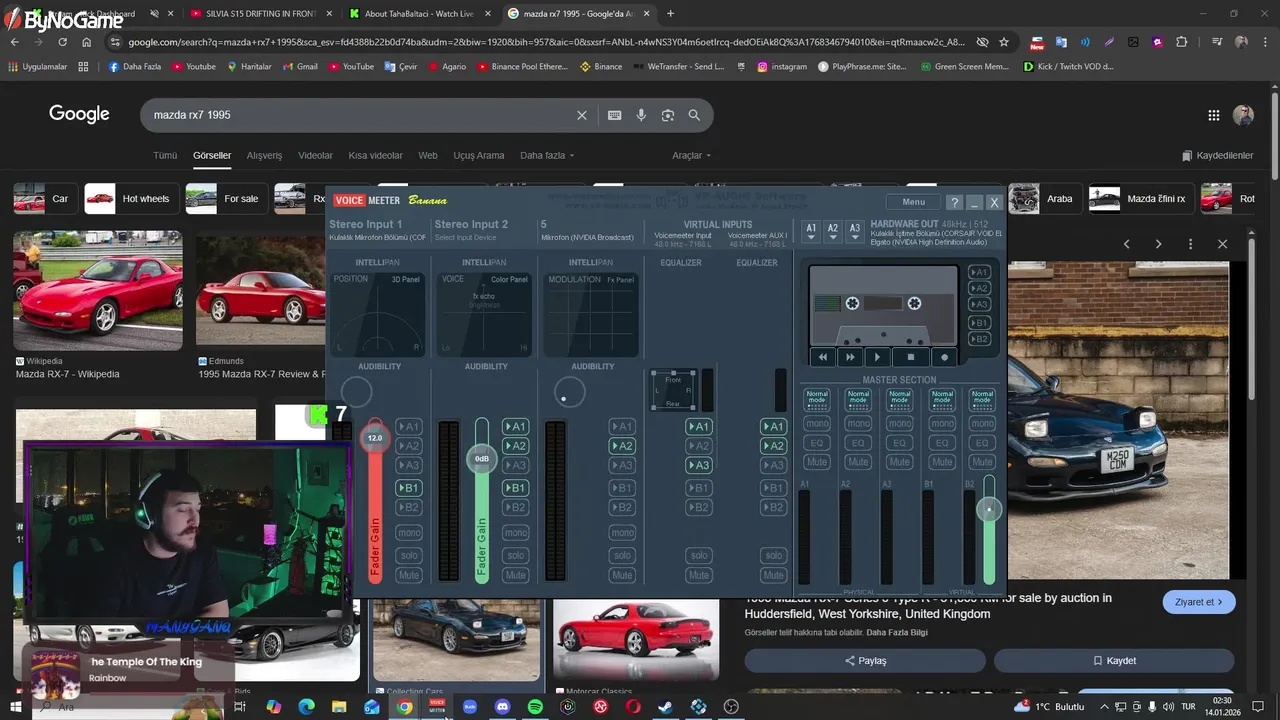The width and height of the screenshot is (1280, 720).
Task: Click the B2 master bus fader knob
Action: (989, 510)
